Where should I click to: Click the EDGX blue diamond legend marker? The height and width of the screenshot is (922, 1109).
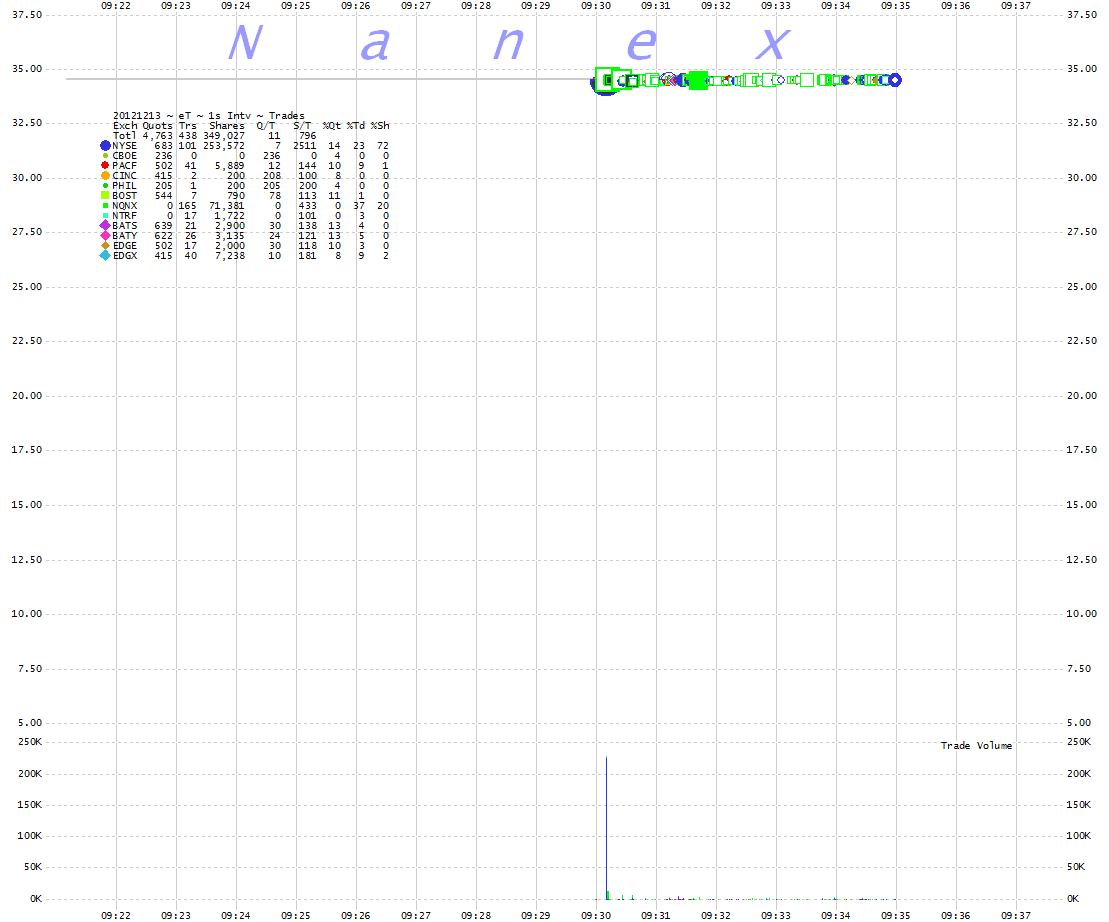point(105,255)
